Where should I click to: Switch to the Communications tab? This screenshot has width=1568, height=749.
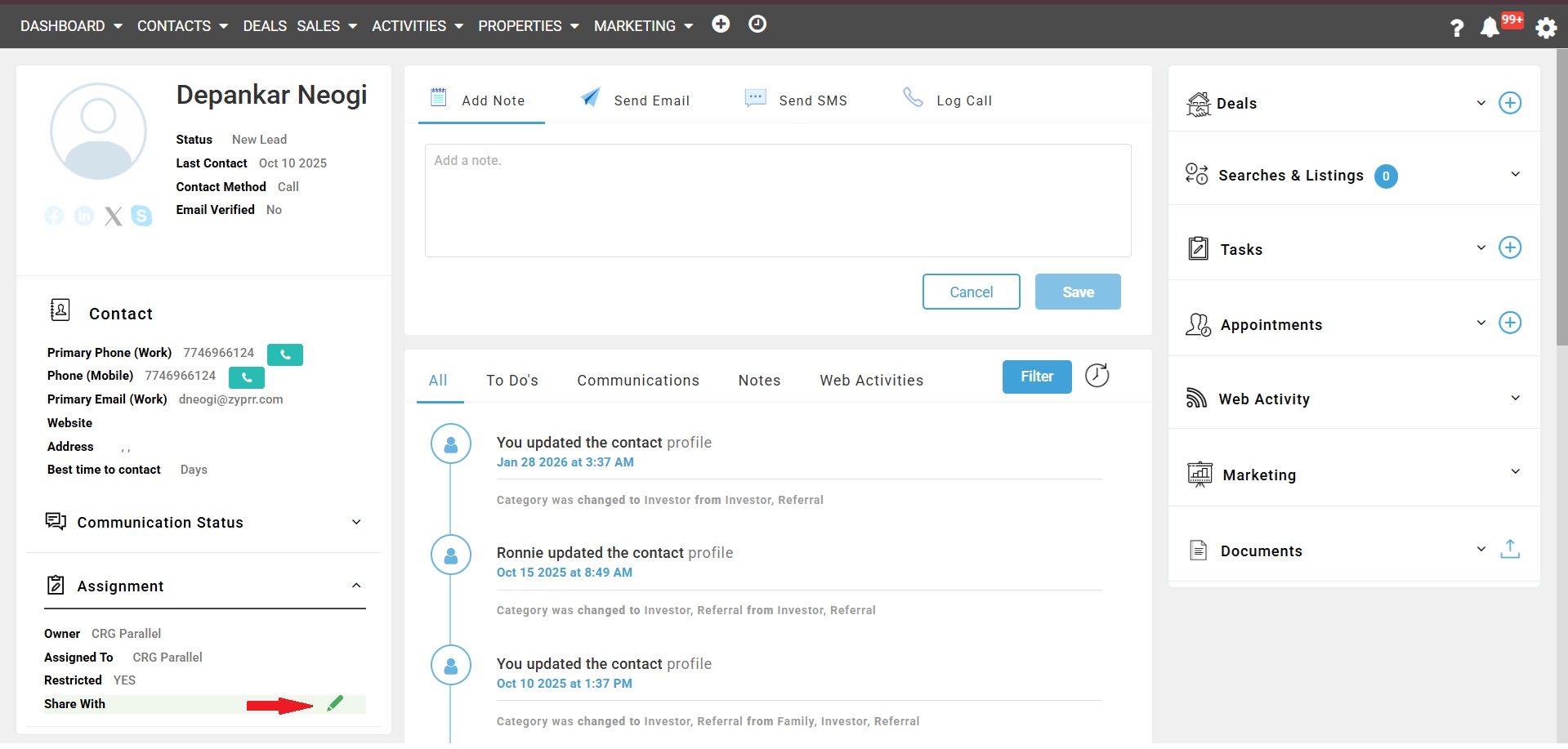(x=637, y=381)
